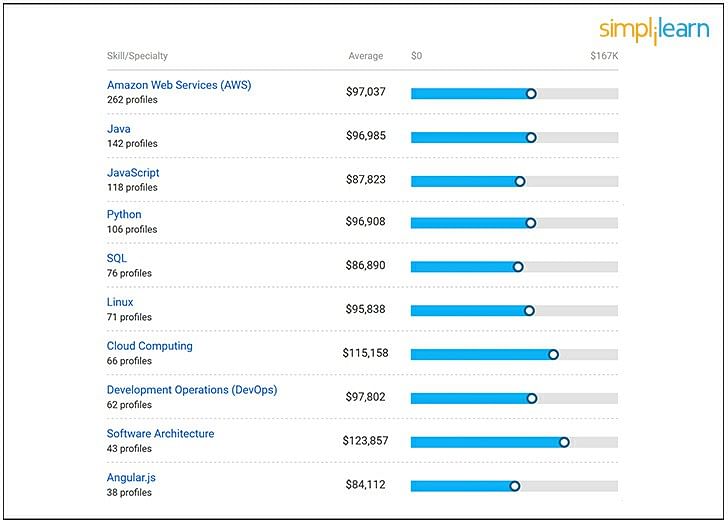Click the Simplilearn logo
Image resolution: width=728 pixels, height=522 pixels.
tap(654, 30)
